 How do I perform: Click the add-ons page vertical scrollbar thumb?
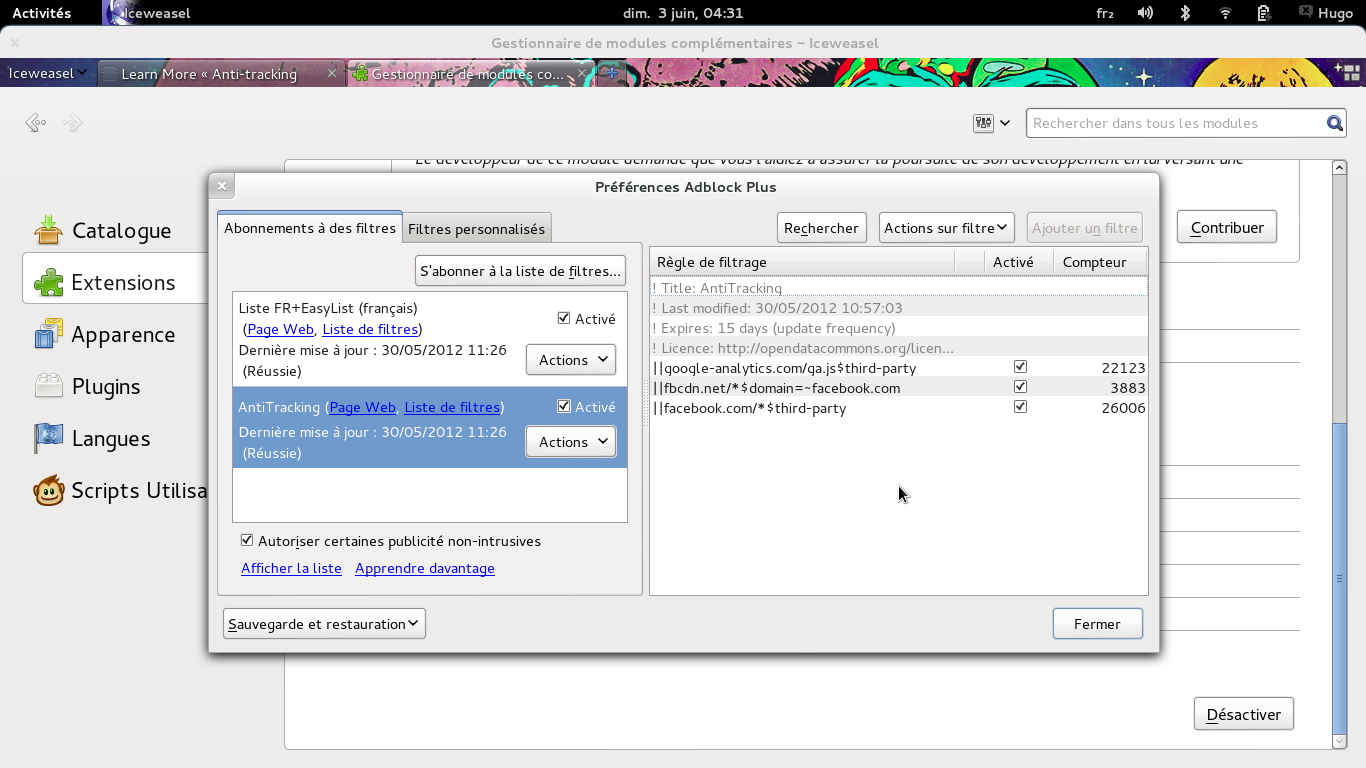[1340, 577]
